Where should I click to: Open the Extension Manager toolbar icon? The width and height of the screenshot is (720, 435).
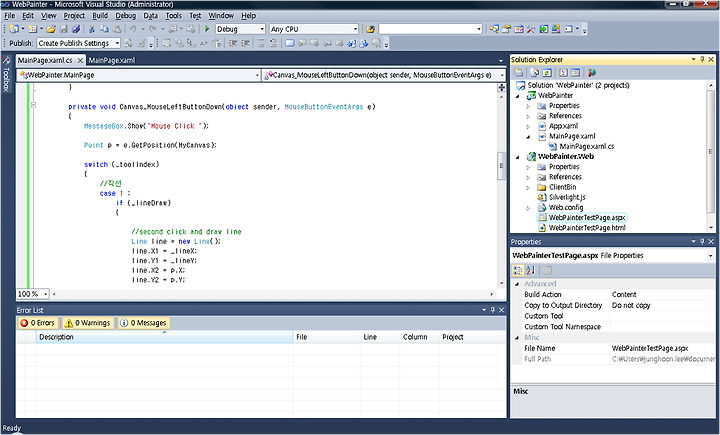[x=556, y=29]
